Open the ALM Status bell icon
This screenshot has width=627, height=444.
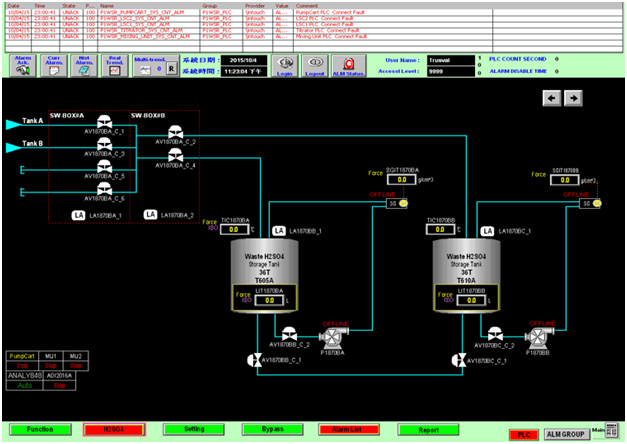click(348, 65)
